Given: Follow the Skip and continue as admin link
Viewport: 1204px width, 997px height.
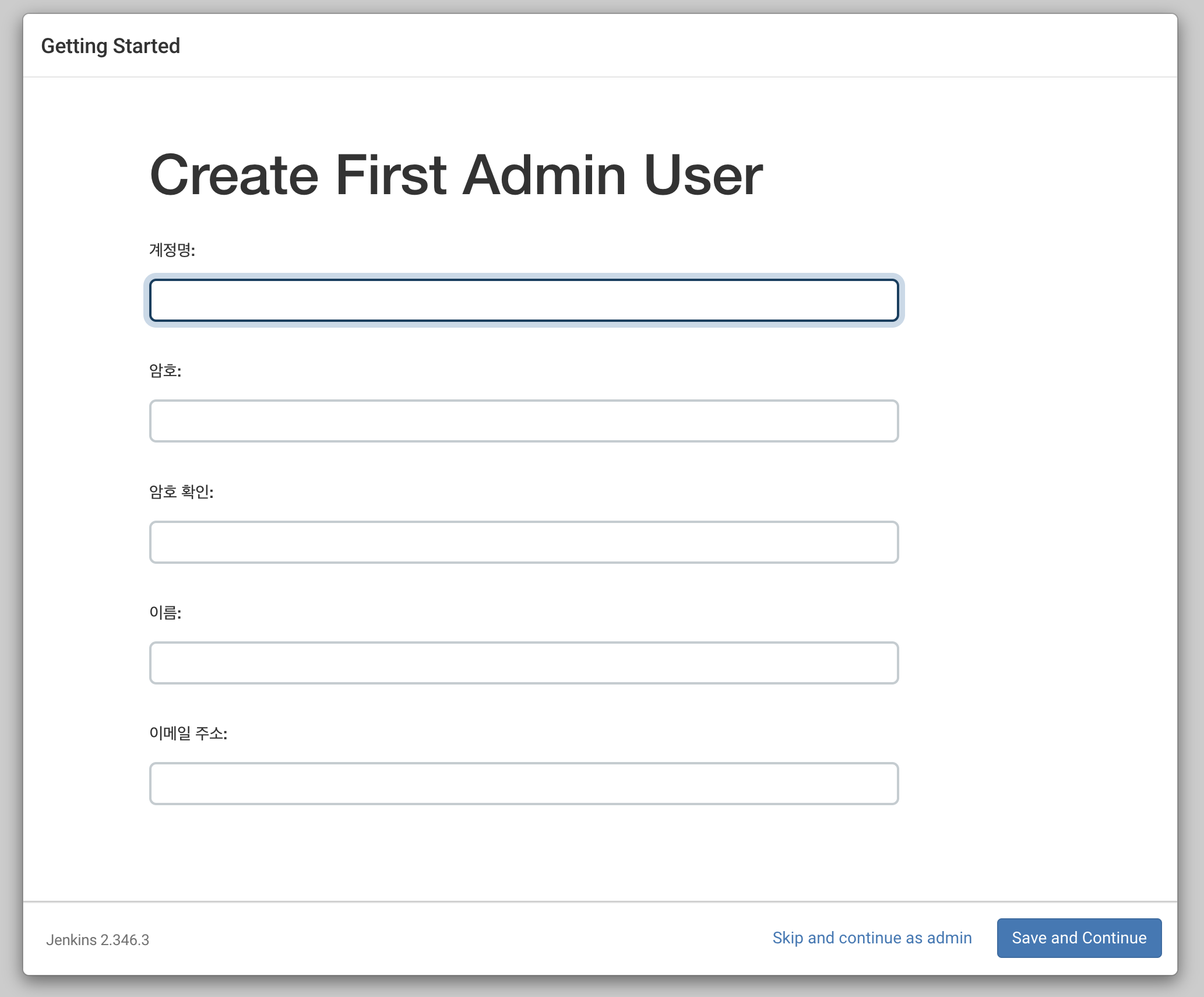Looking at the screenshot, I should point(872,938).
